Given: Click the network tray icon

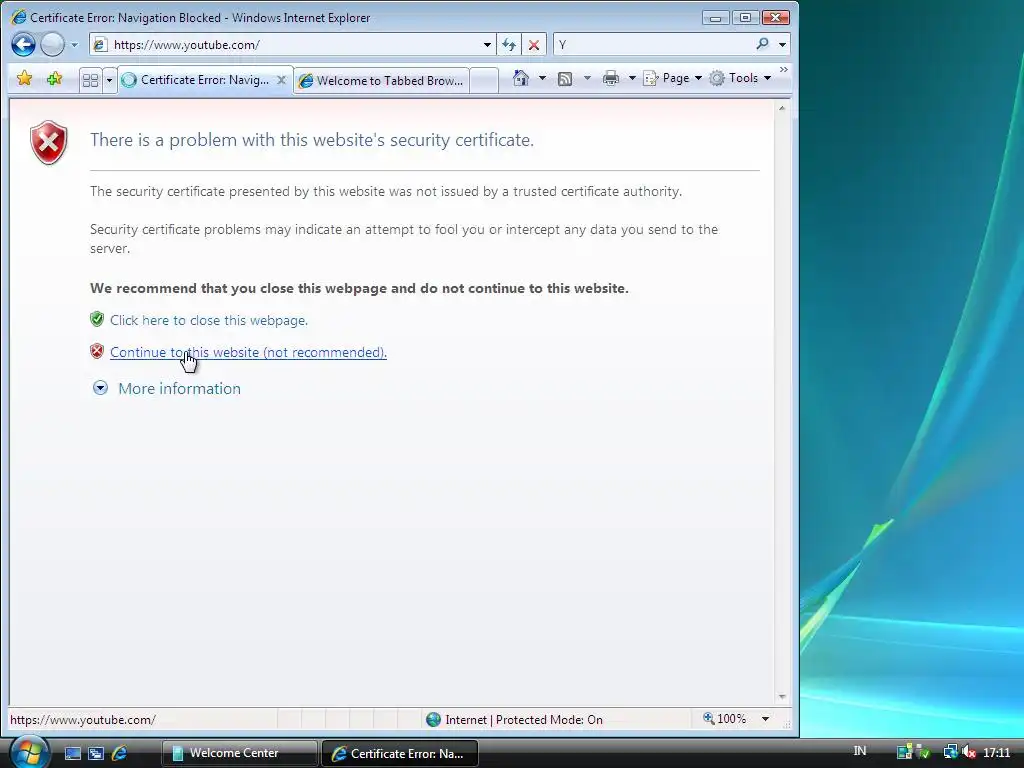Looking at the screenshot, I should (950, 752).
